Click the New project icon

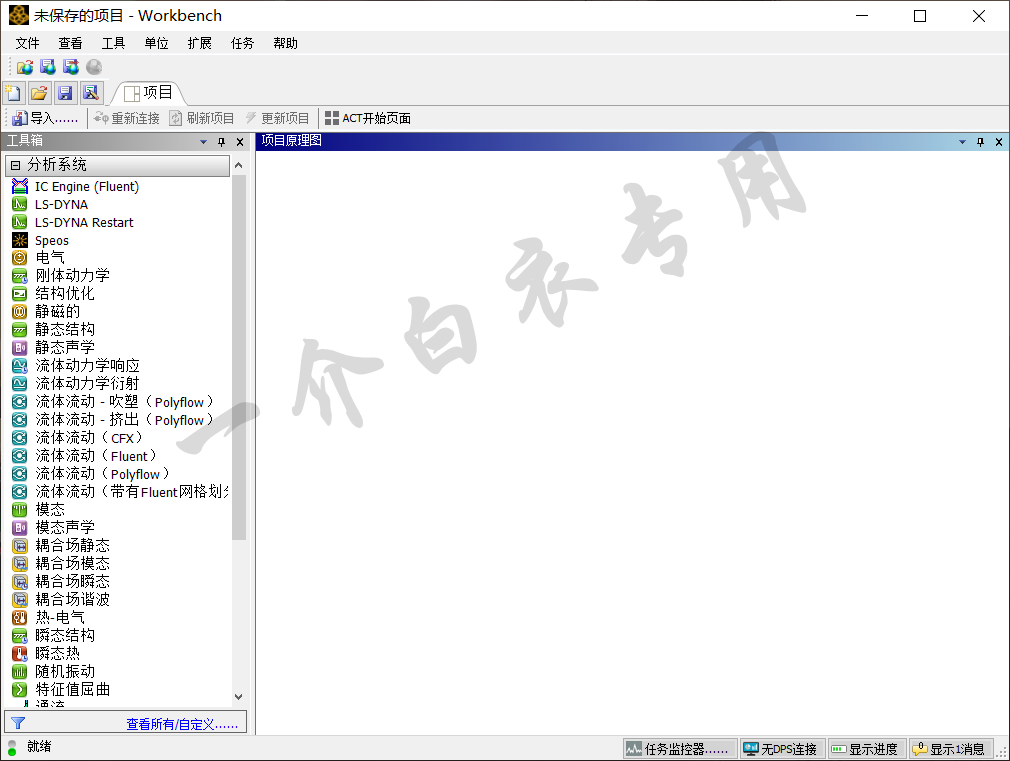pos(14,93)
